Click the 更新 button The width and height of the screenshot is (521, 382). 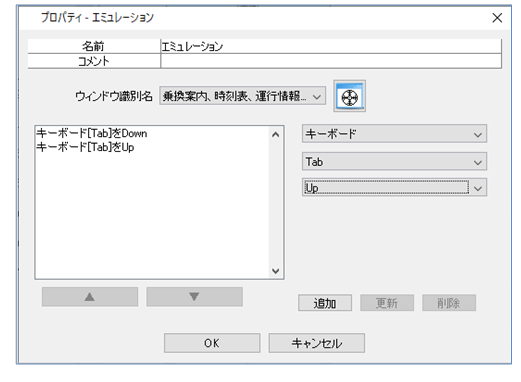tap(387, 303)
